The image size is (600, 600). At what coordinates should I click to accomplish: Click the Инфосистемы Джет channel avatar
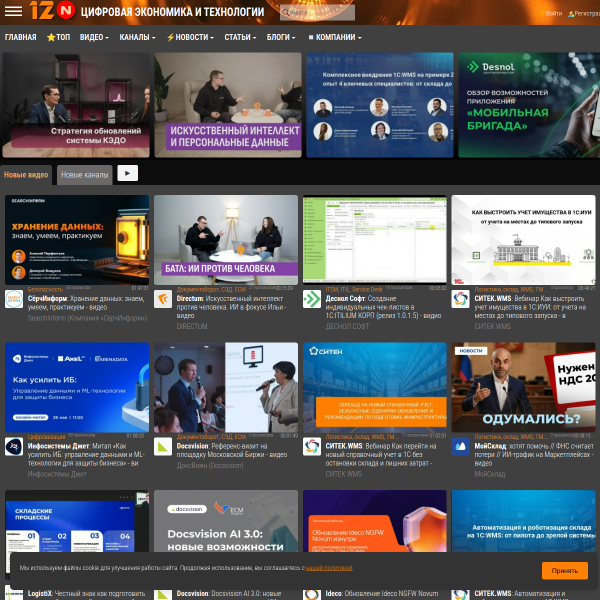tap(14, 446)
